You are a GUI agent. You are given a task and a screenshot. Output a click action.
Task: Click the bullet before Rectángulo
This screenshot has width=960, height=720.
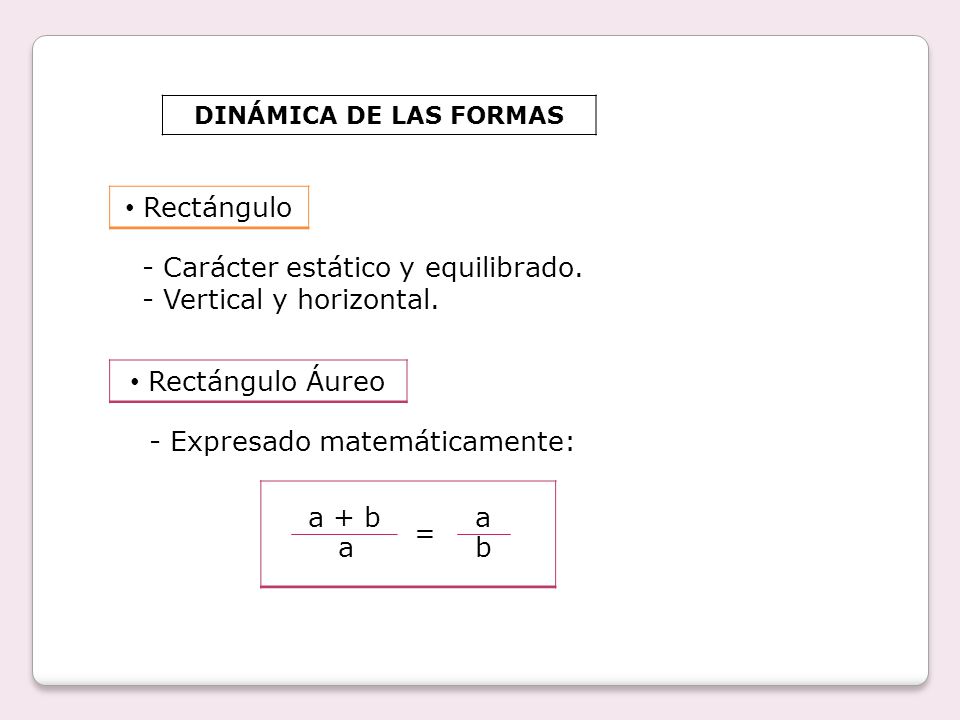tap(129, 209)
